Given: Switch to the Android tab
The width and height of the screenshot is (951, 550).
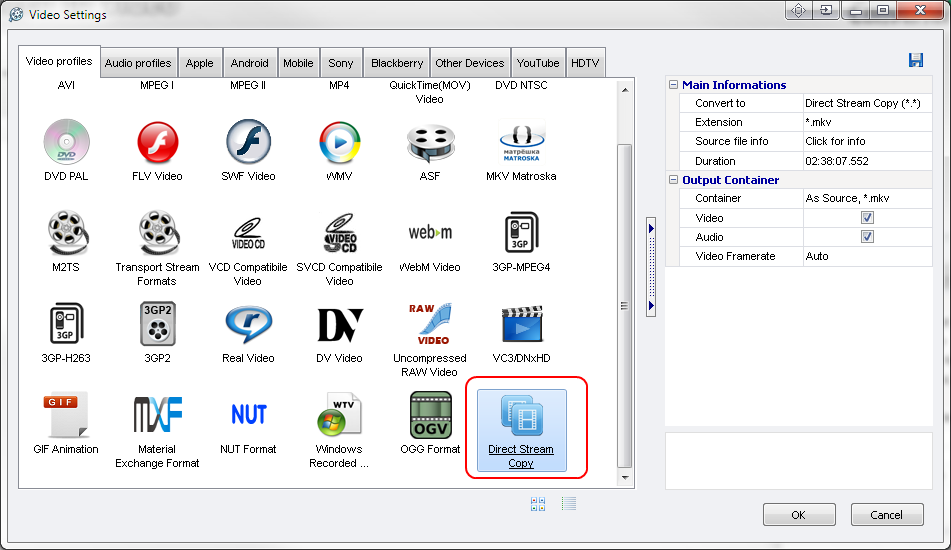Looking at the screenshot, I should 250,63.
